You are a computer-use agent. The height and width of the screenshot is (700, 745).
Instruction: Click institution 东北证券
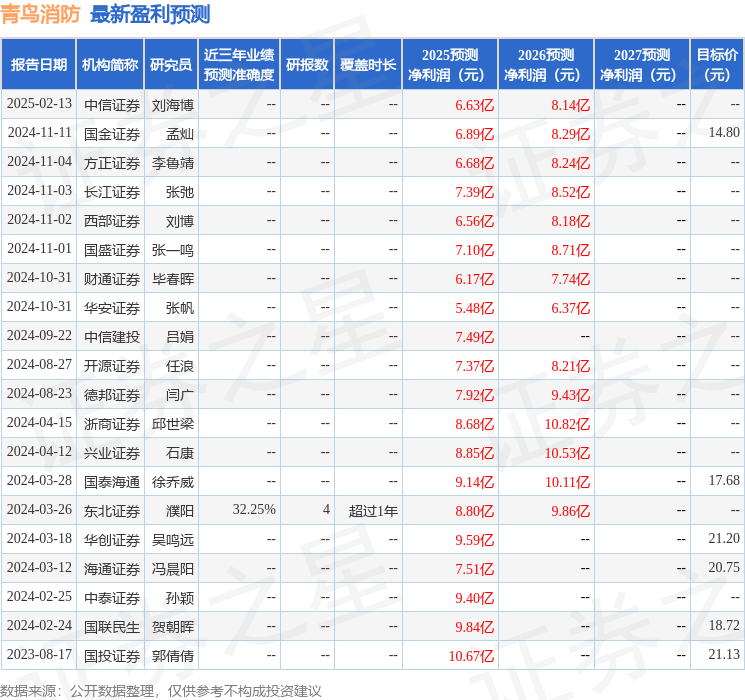click(112, 511)
